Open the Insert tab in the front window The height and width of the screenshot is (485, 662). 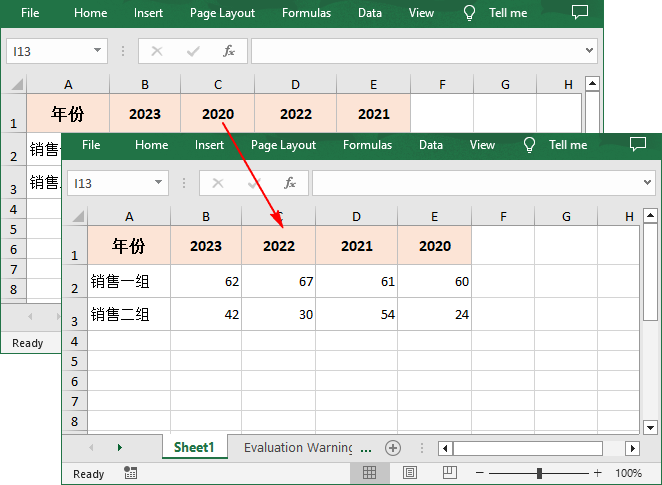point(209,145)
